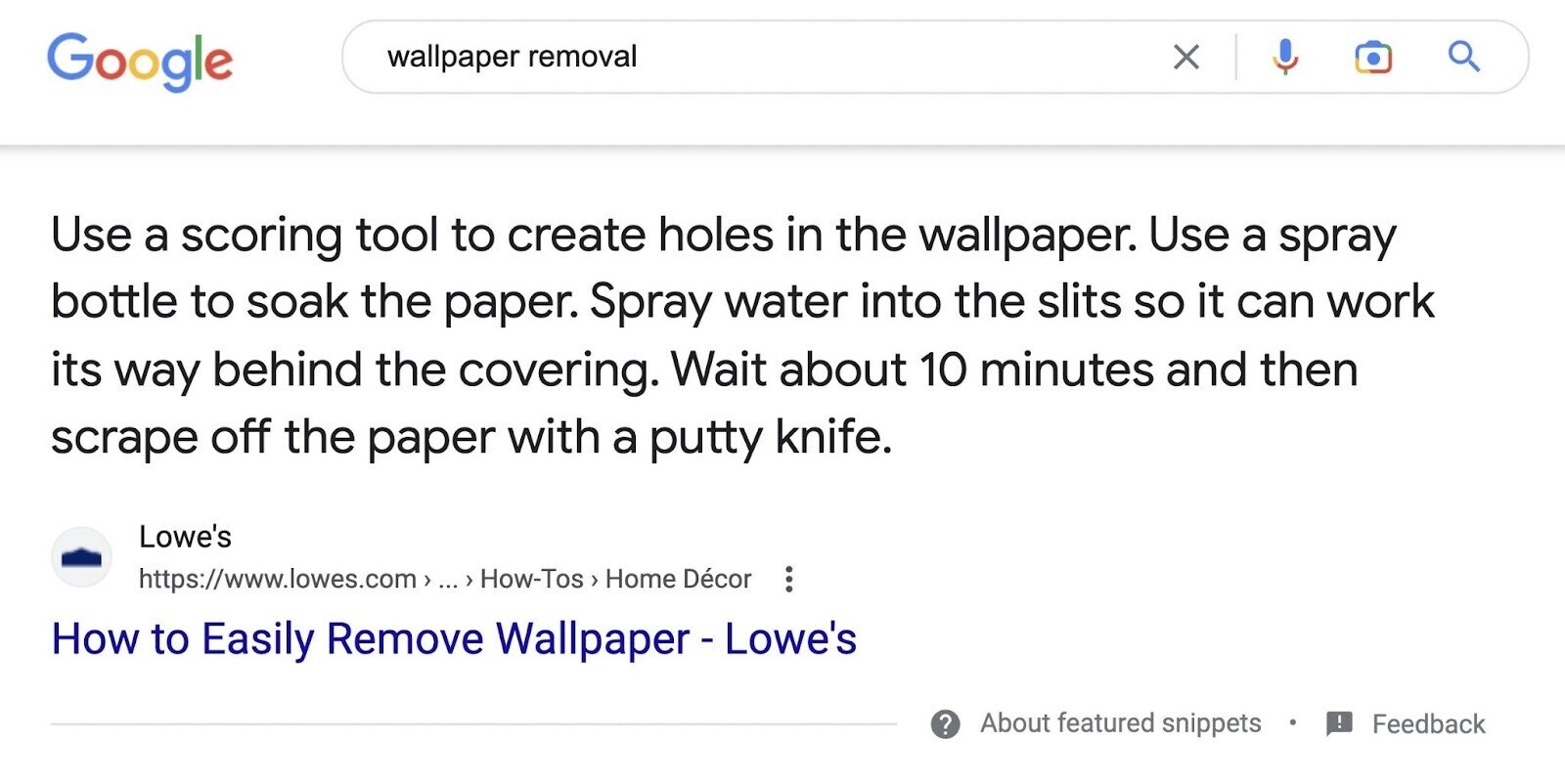Open About featured snippets
This screenshot has height=784, width=1565.
1120,723
